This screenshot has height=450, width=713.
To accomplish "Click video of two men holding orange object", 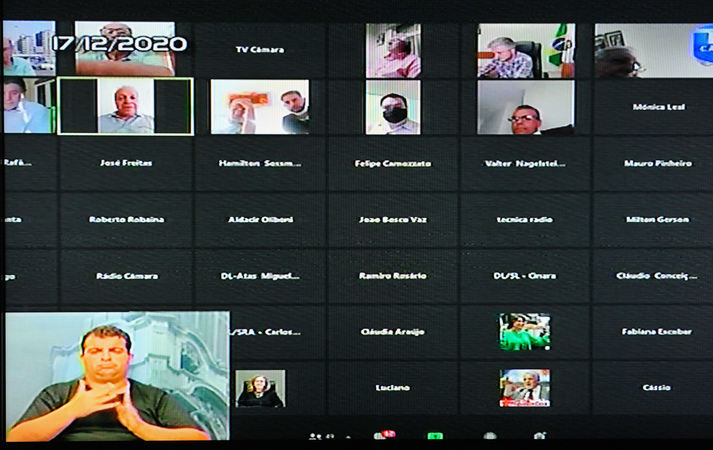I will 260,107.
